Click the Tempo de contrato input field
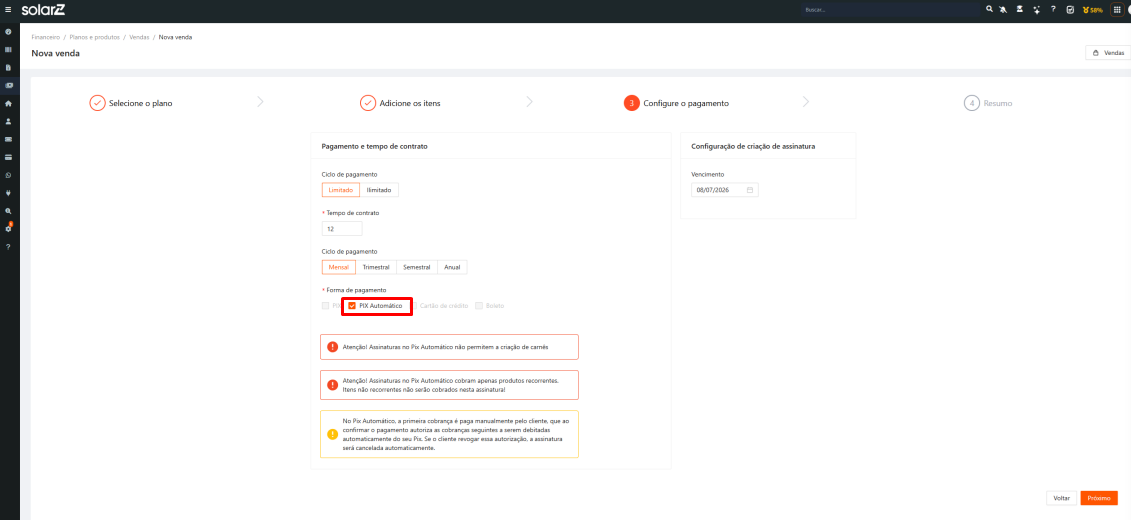The image size is (1131, 520). (342, 229)
